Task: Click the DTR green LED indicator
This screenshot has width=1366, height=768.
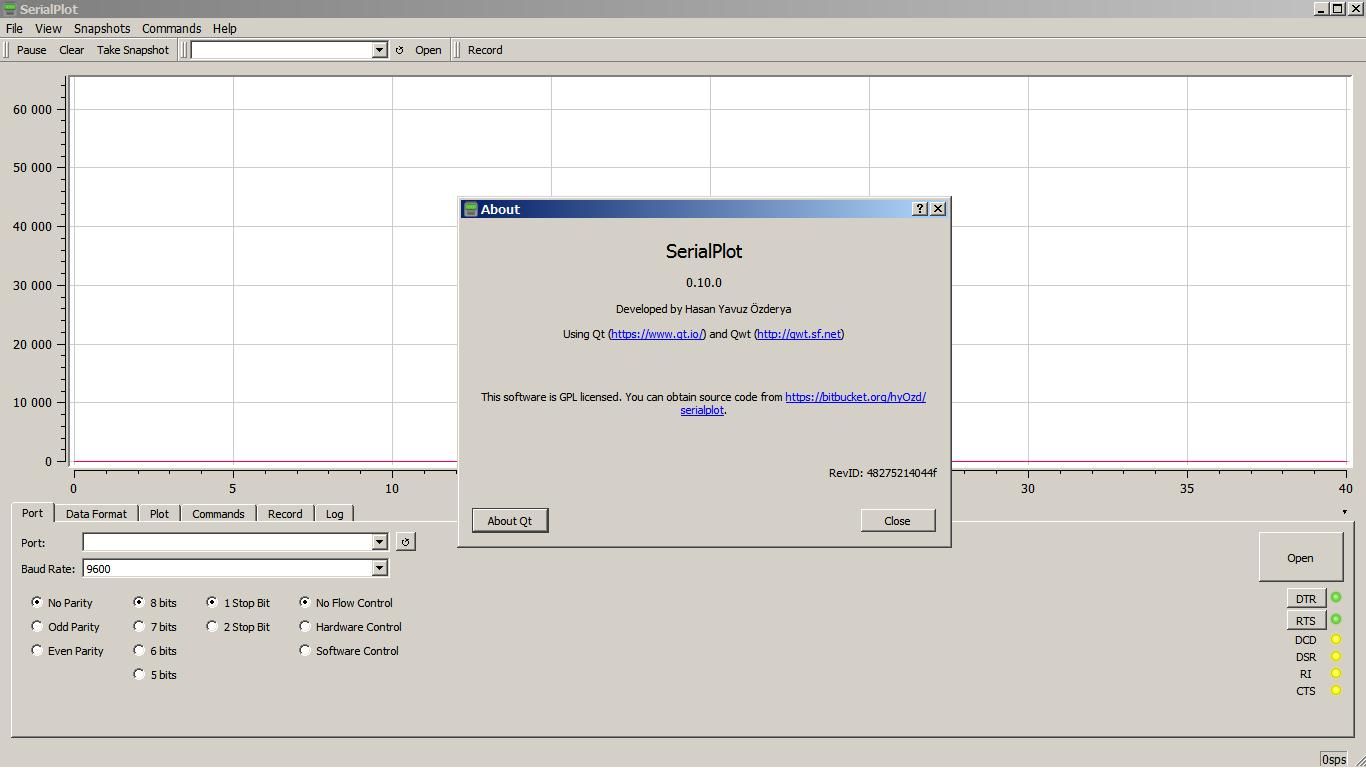Action: pos(1335,598)
